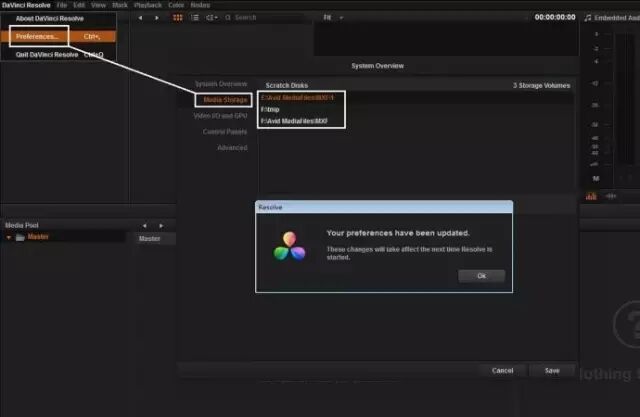Viewport: 640px width, 417px height.
Task: Select the third Avid MediaFiles scratch disk row
Action: 294,121
